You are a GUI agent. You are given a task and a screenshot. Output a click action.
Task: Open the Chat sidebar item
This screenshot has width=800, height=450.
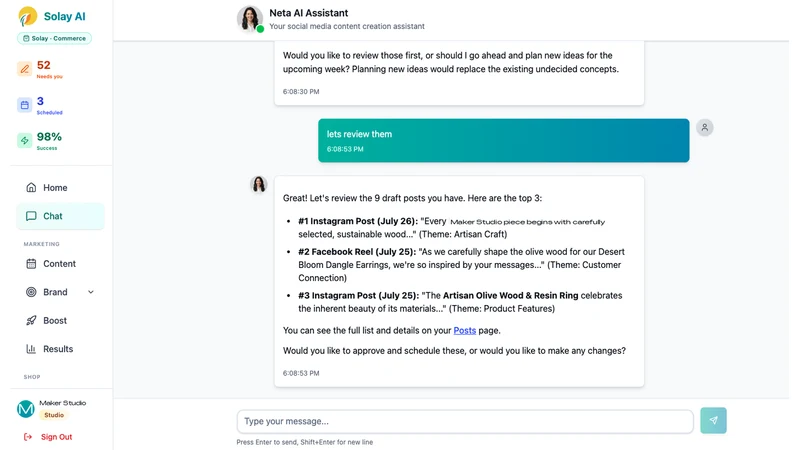[60, 216]
